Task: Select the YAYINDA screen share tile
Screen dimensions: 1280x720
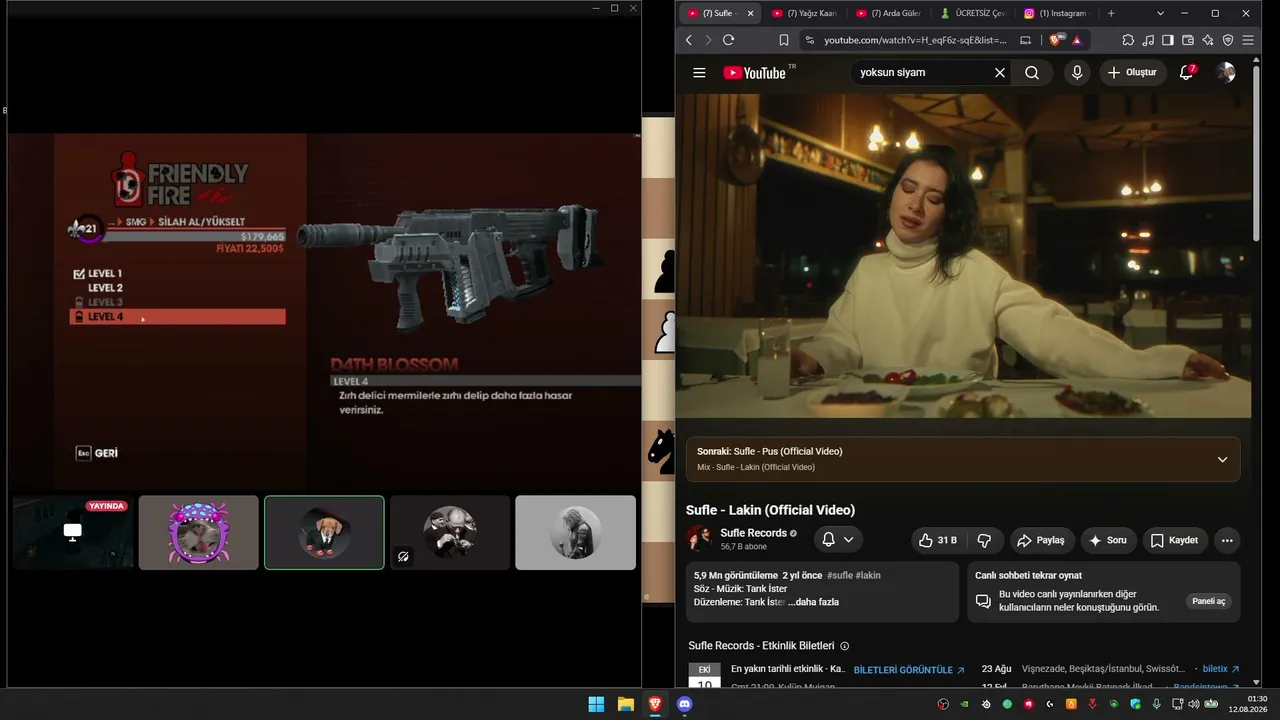Action: [73, 532]
